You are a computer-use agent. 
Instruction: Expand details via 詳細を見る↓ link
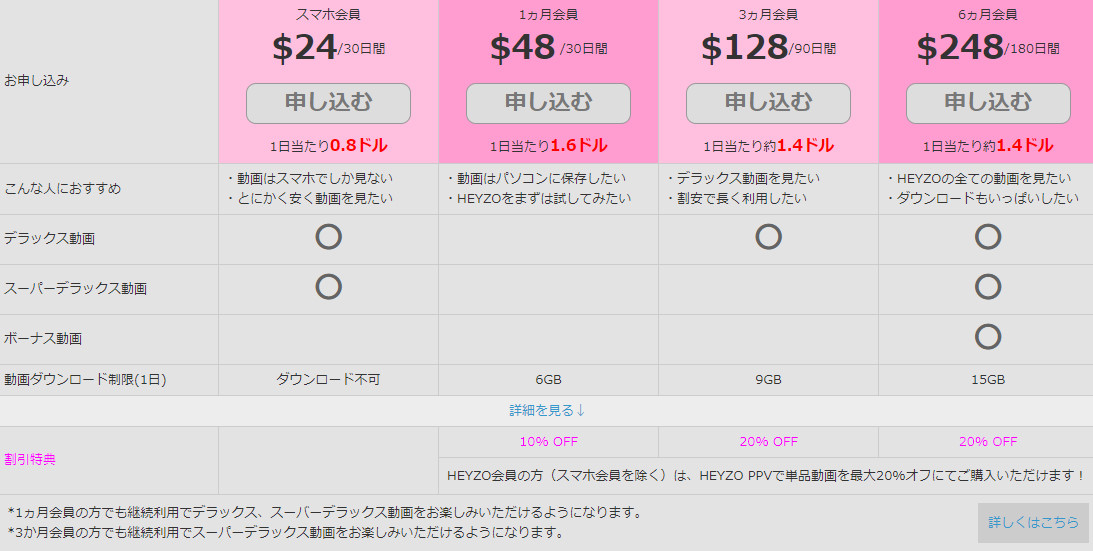click(x=547, y=410)
